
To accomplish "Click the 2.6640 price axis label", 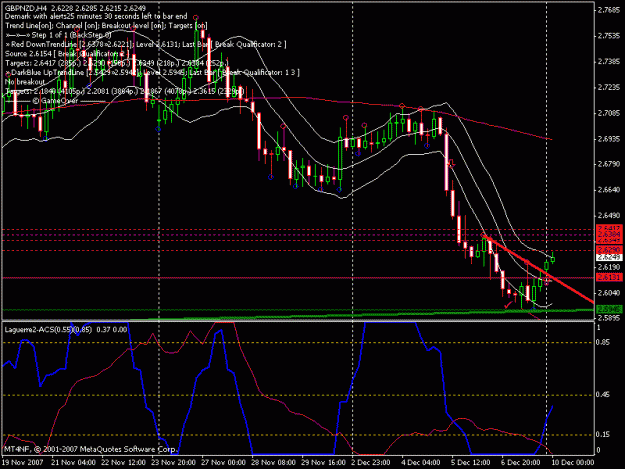I will (x=609, y=190).
